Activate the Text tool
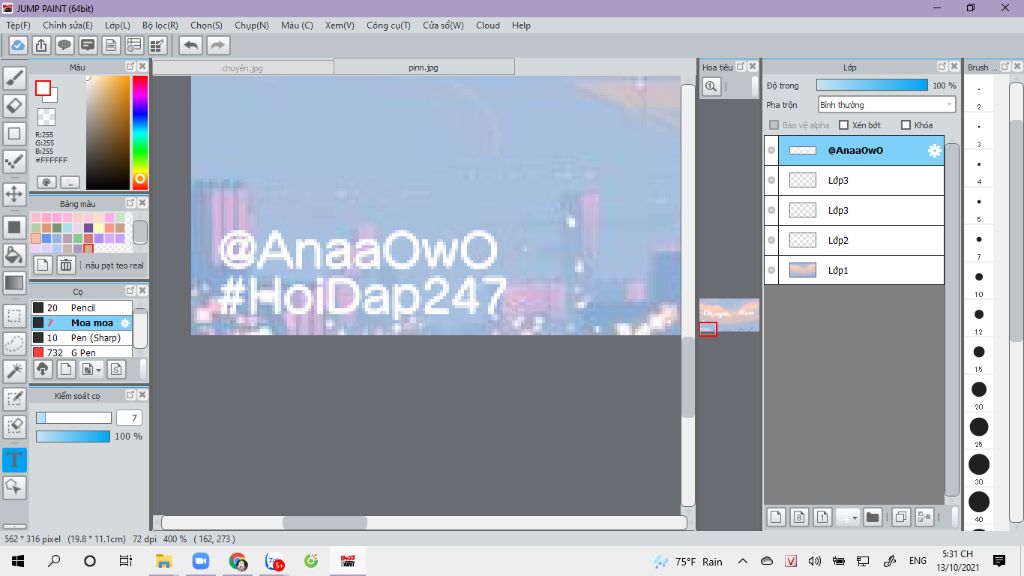Screen dimensions: 1024x576 click(14, 460)
